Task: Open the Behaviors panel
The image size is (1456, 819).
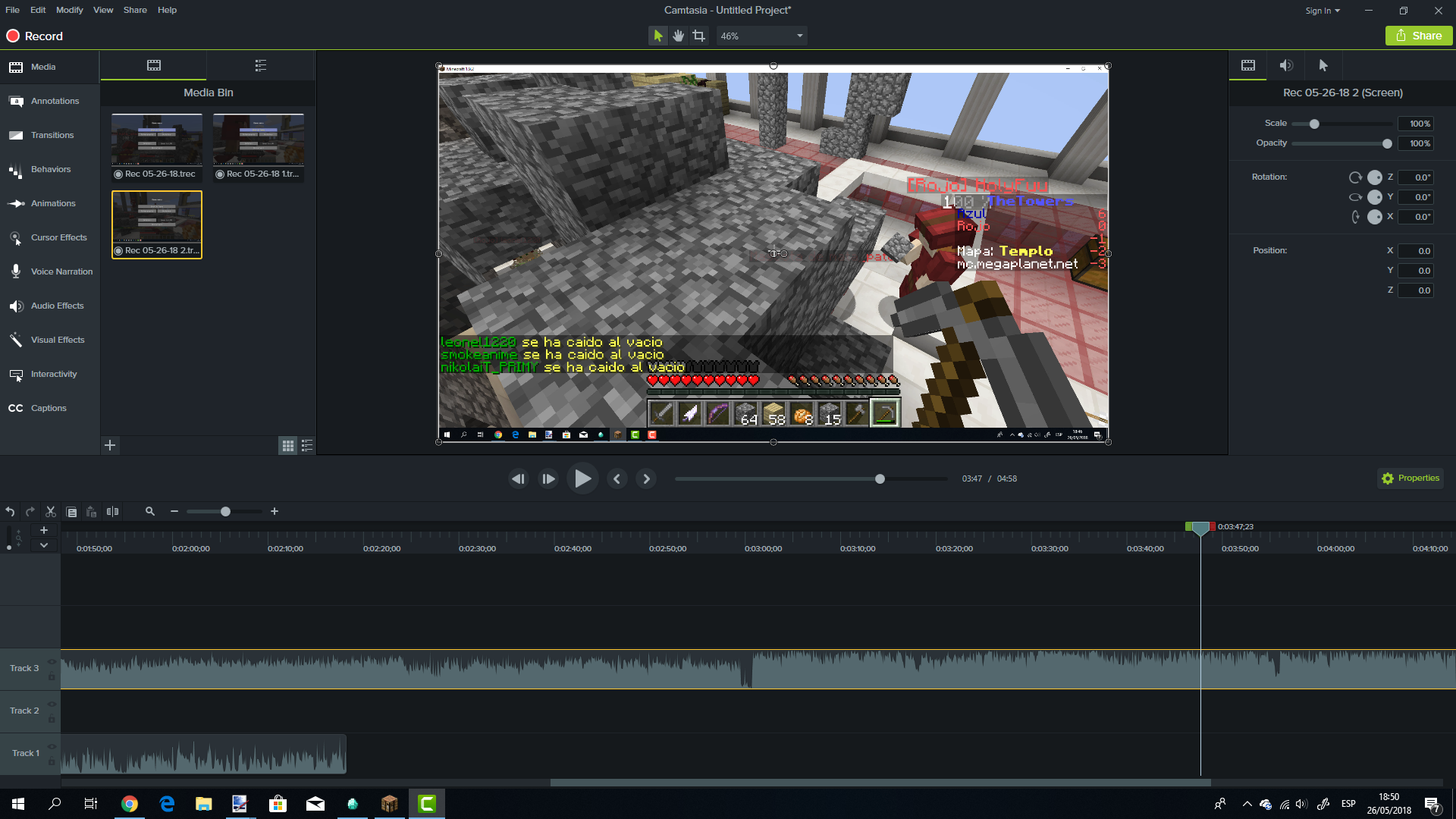Action: coord(49,169)
